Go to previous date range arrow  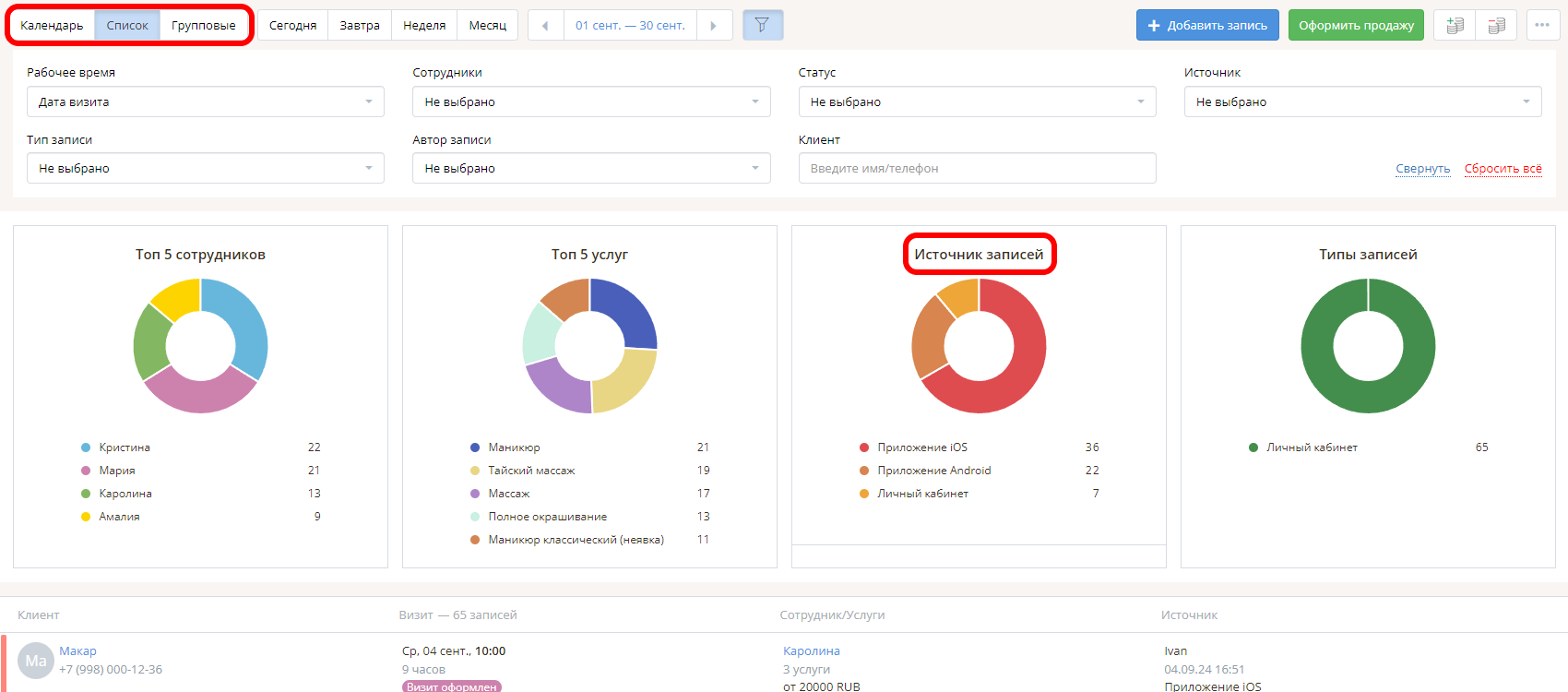coord(545,25)
